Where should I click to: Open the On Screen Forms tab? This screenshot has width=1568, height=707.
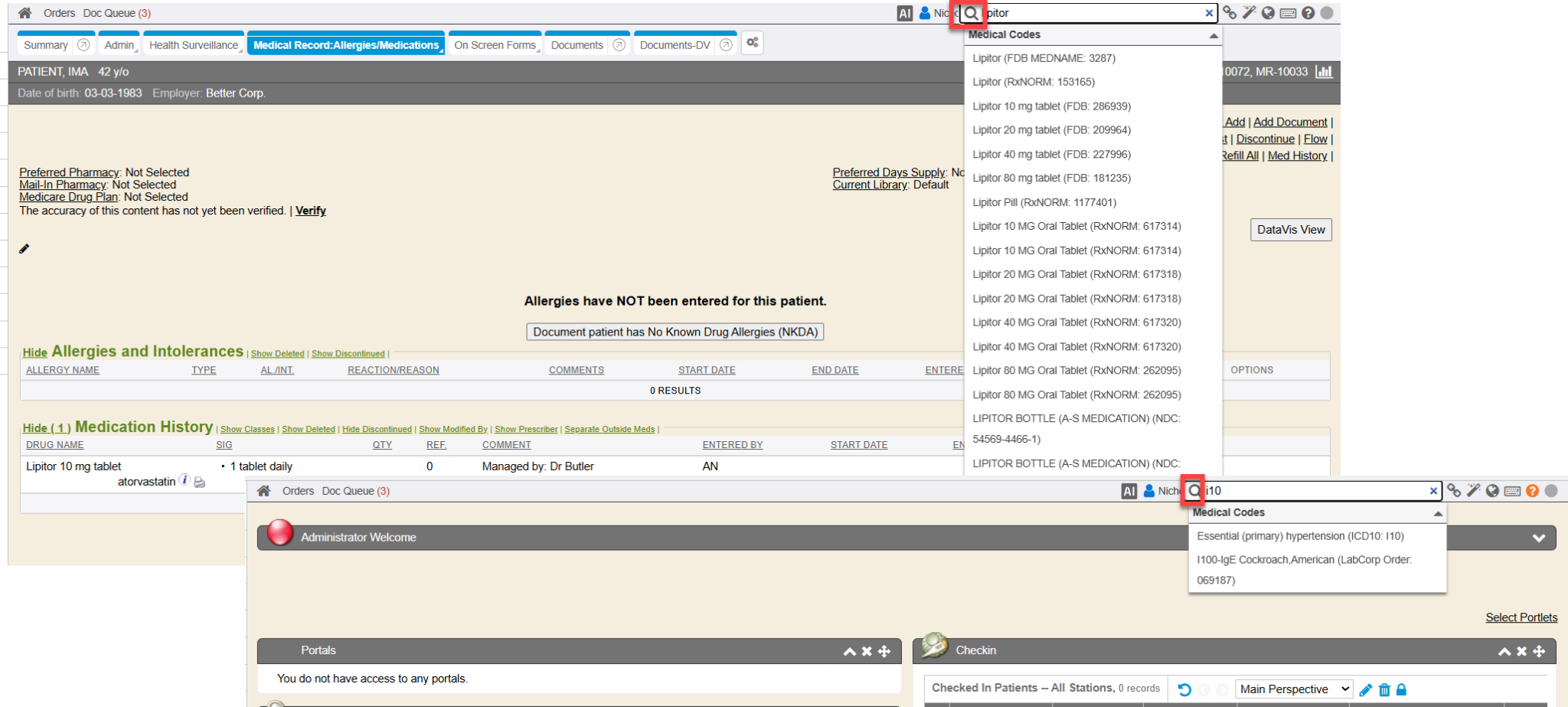point(495,45)
